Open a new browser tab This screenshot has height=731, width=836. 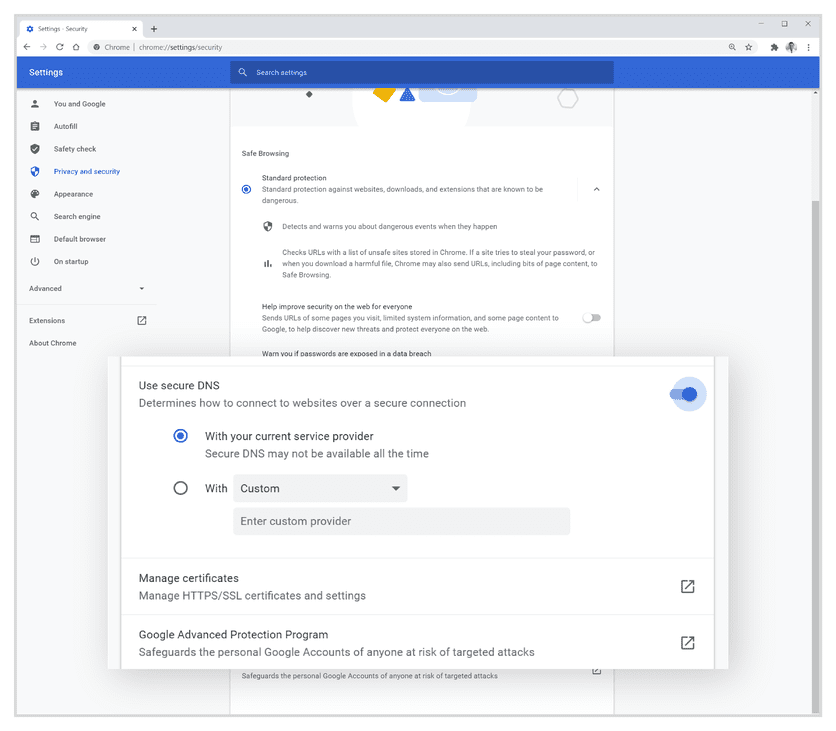coord(154,29)
